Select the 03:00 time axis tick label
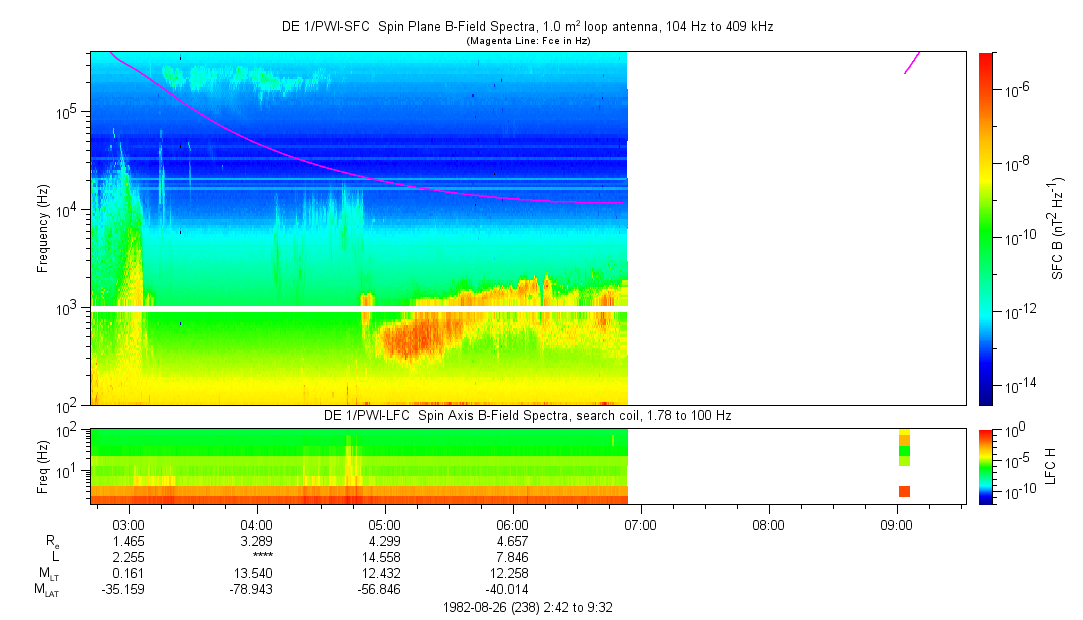The height and width of the screenshot is (620, 1083). click(130, 524)
